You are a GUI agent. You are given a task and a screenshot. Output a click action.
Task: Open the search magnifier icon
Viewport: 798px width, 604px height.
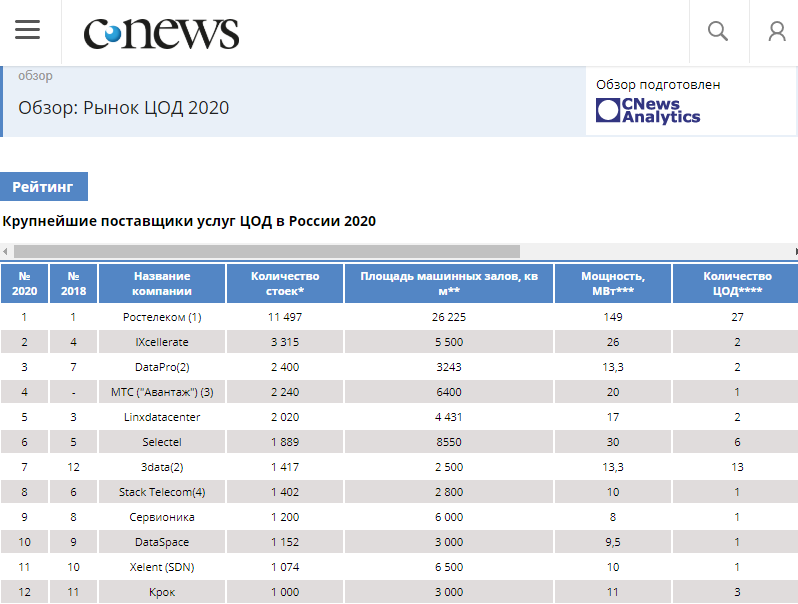pos(717,32)
